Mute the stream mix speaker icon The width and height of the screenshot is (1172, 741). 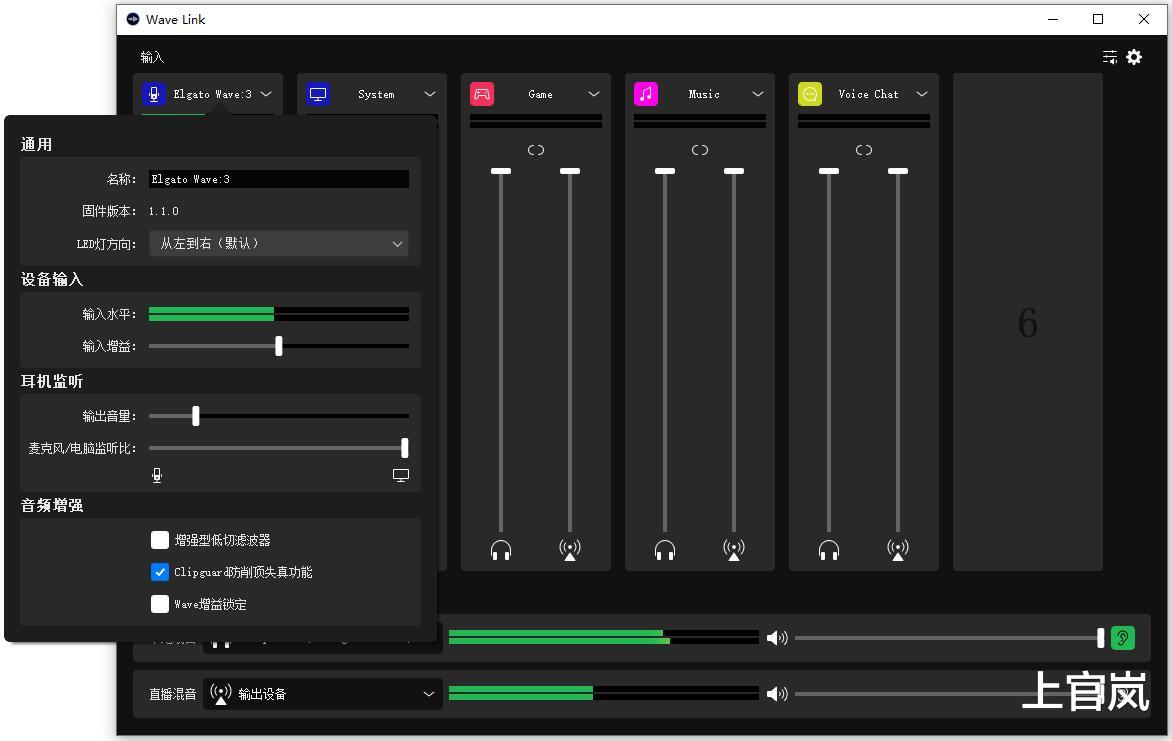coord(777,694)
